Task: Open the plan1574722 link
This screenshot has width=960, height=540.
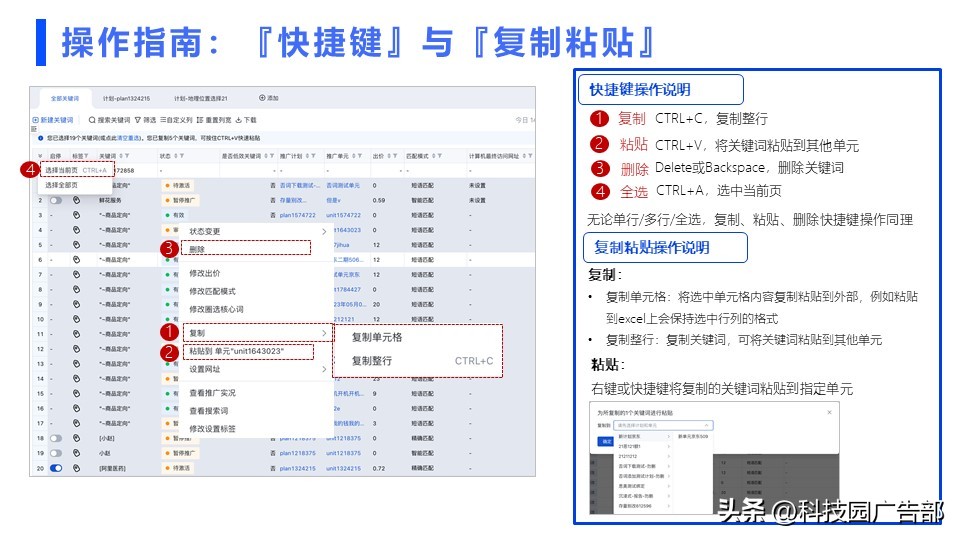Action: click(298, 216)
